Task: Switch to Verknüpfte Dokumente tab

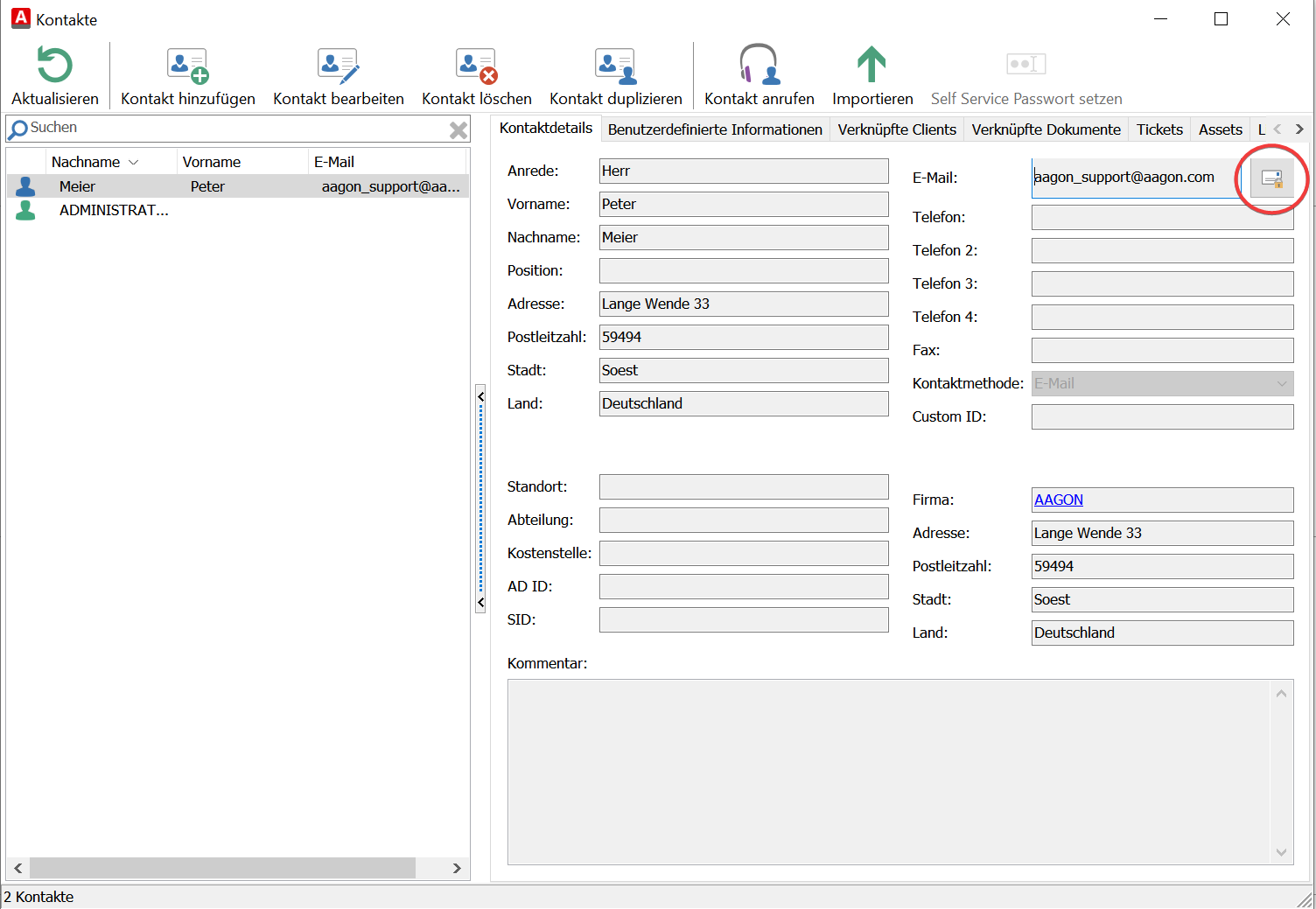Action: pos(1046,129)
